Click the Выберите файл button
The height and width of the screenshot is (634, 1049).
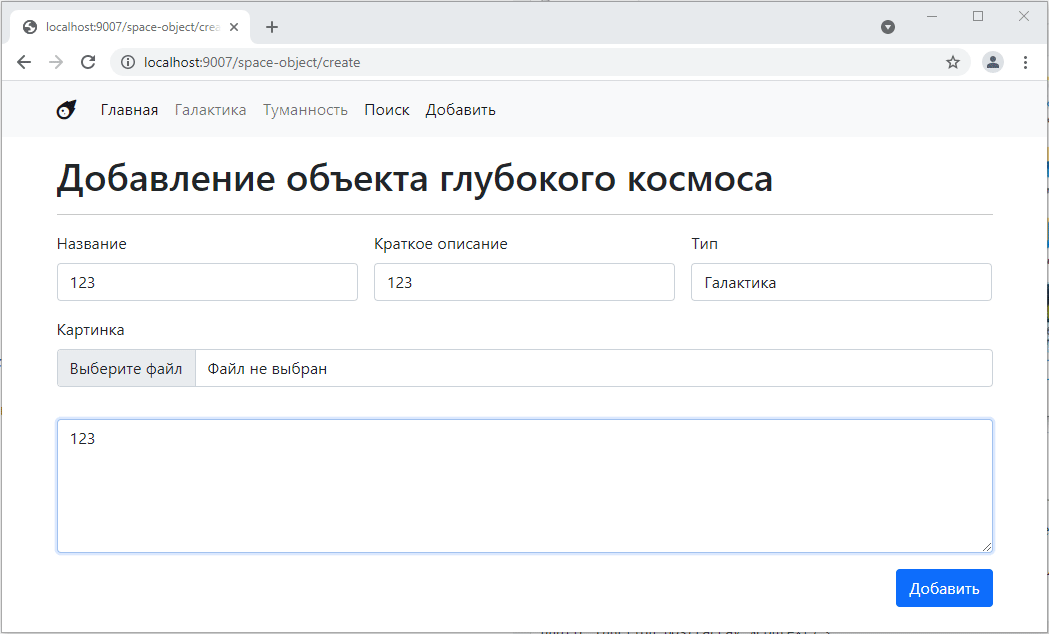(x=126, y=368)
